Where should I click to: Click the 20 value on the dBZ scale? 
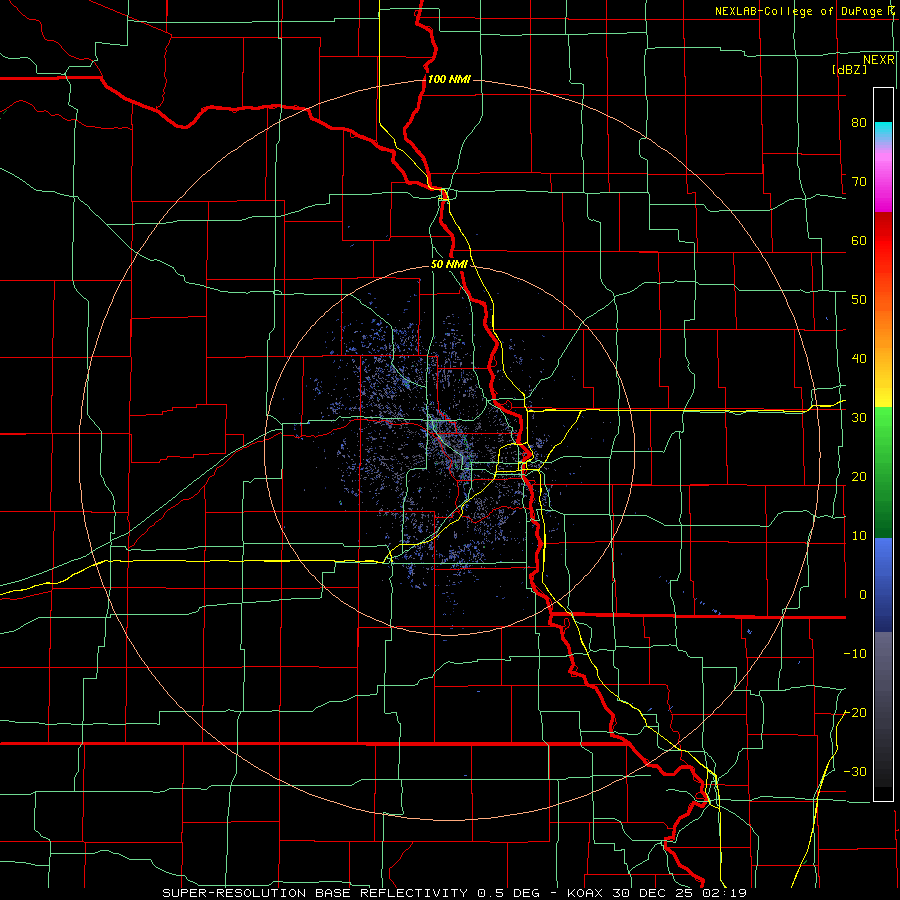coord(859,477)
